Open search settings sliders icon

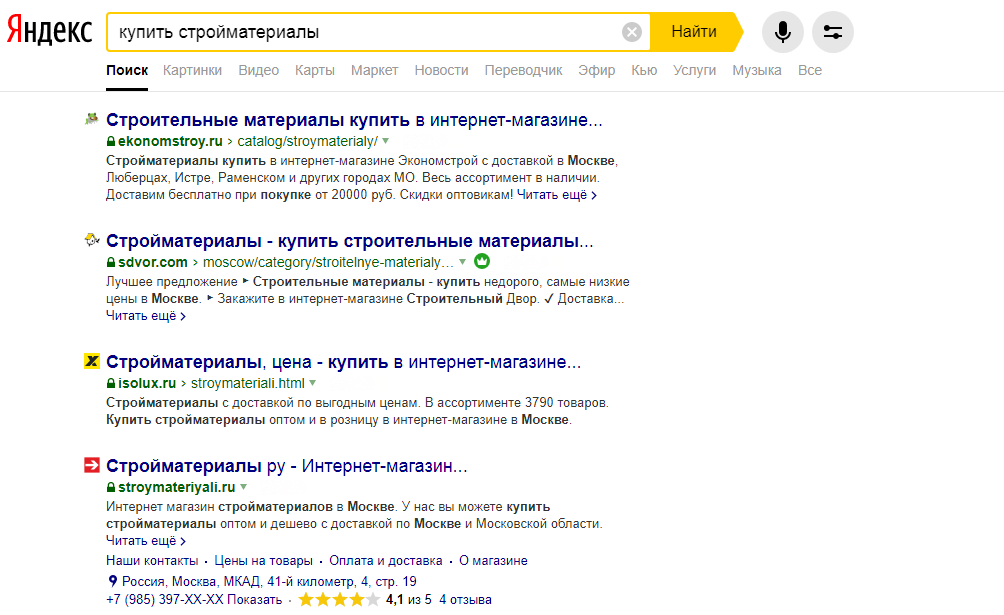pyautogui.click(x=832, y=32)
